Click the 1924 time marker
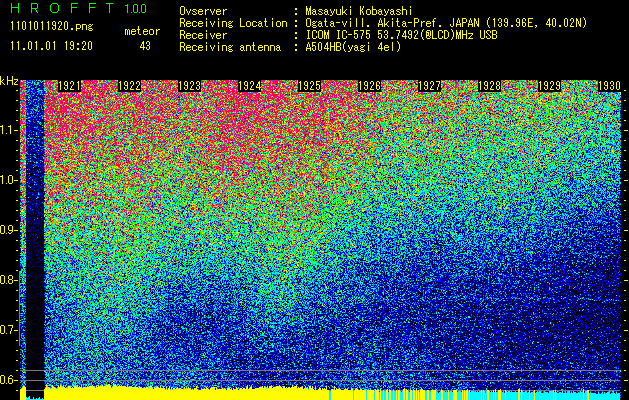The width and height of the screenshot is (629, 400). [x=250, y=86]
